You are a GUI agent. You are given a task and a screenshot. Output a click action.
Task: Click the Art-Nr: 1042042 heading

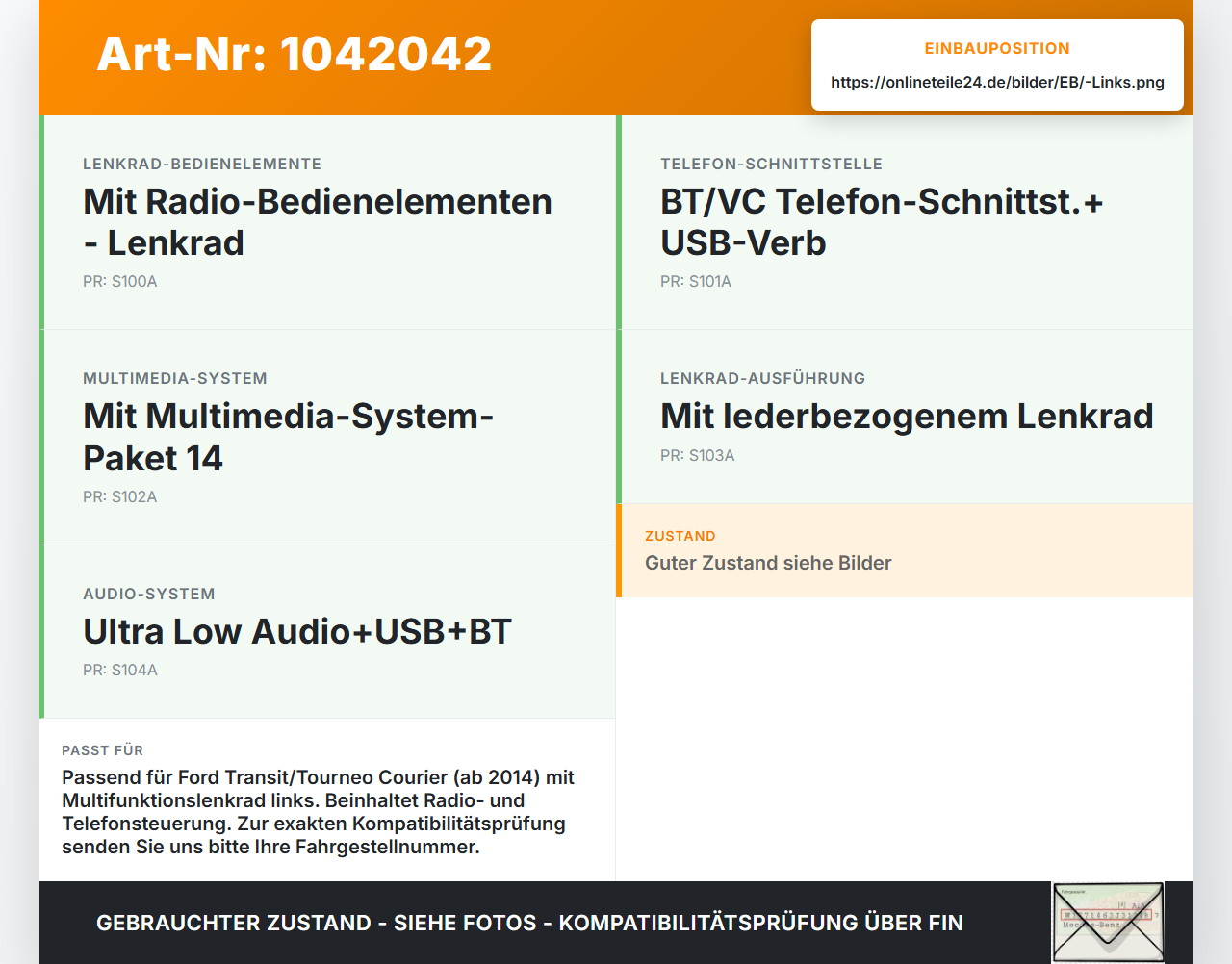click(295, 54)
